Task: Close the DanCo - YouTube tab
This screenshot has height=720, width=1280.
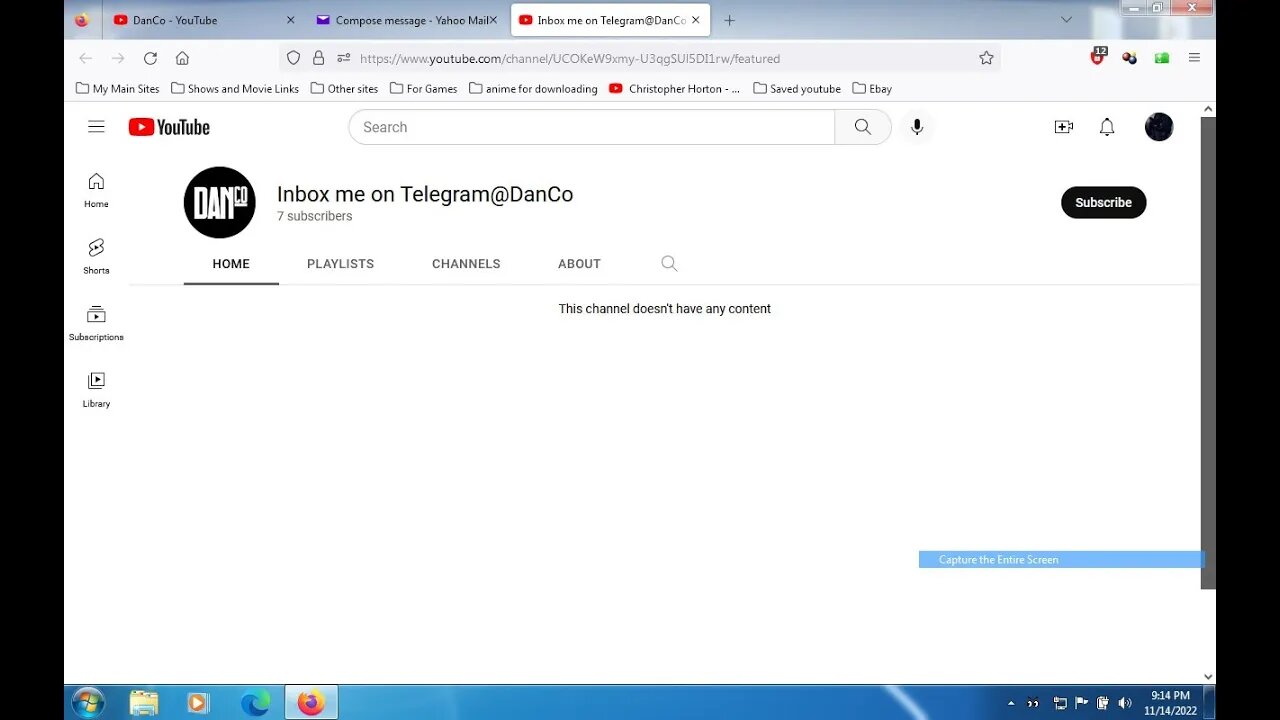Action: pos(290,20)
